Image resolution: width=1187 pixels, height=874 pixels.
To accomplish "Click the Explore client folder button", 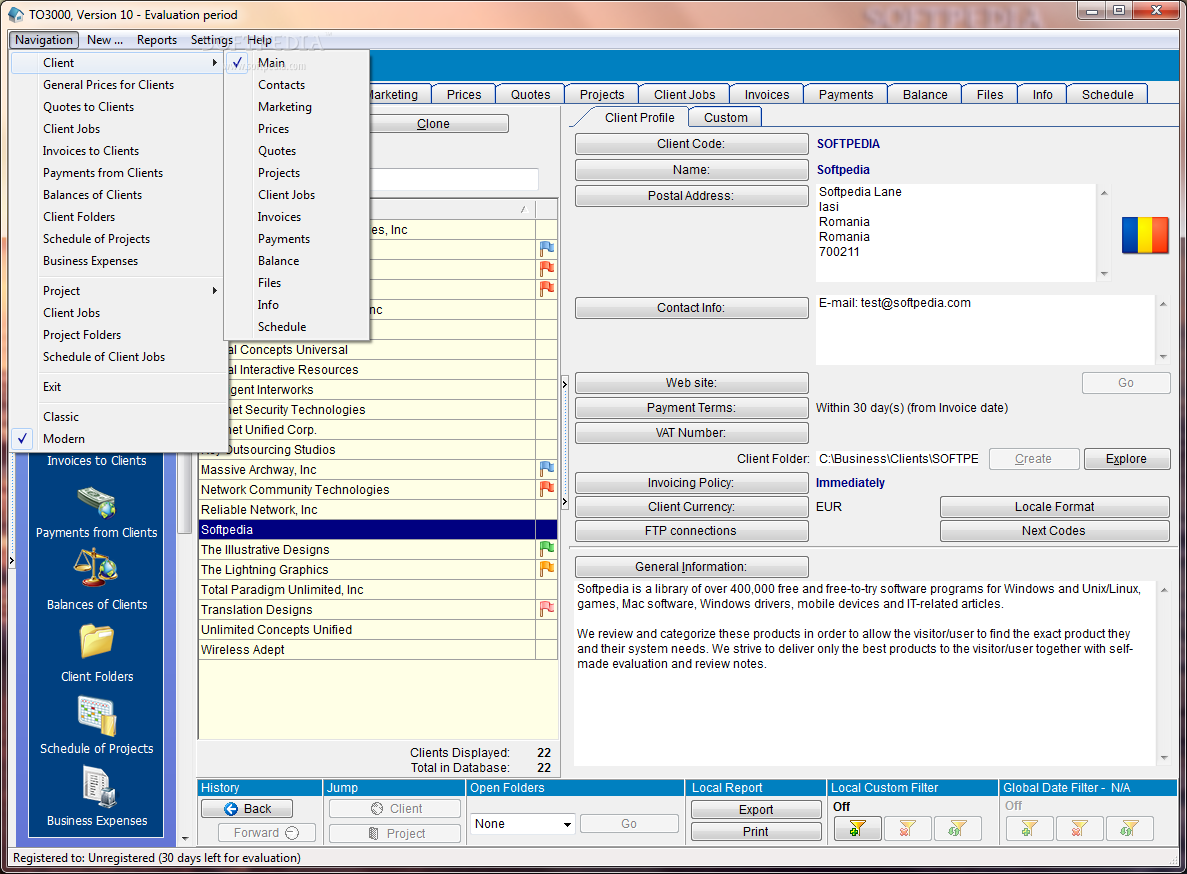I will [1126, 459].
